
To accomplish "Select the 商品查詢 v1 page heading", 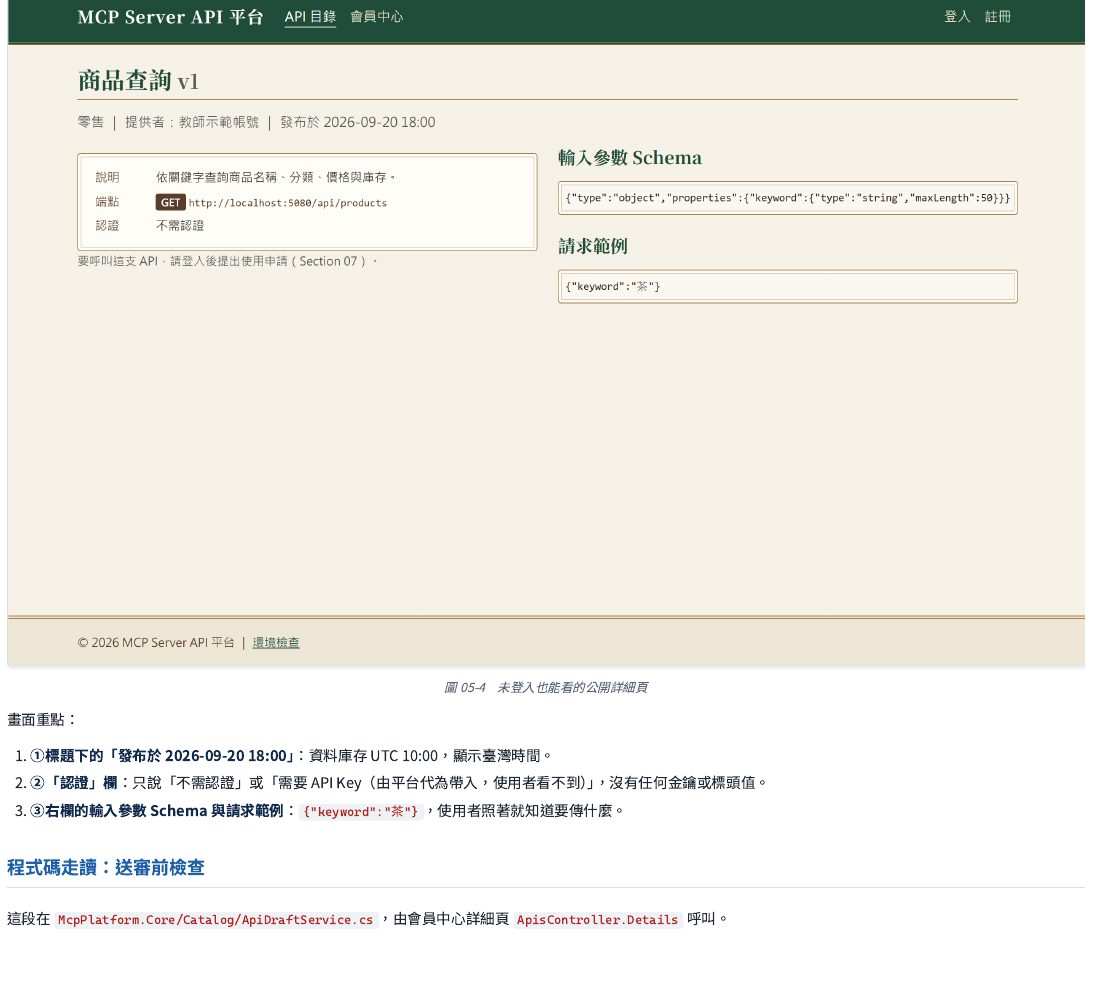I will click(x=138, y=81).
